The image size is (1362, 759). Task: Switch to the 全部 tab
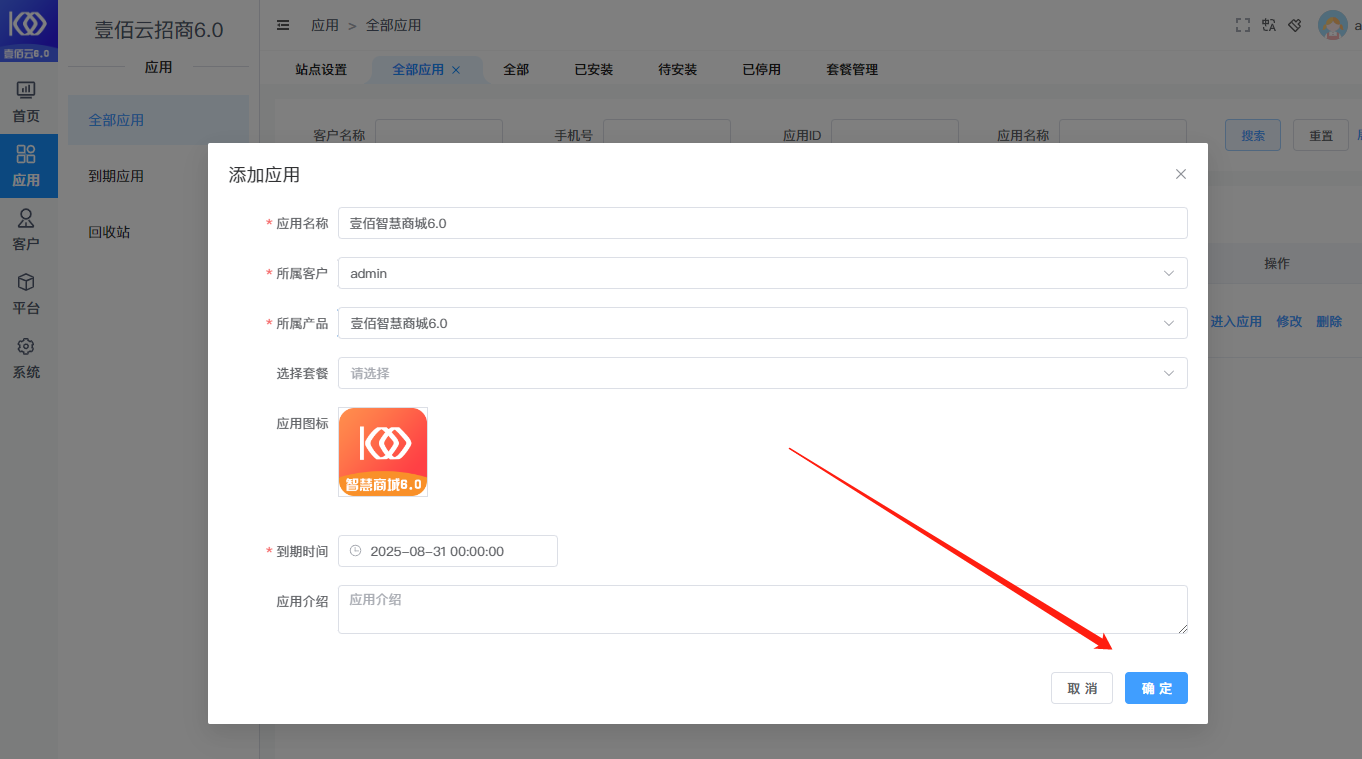tap(516, 70)
